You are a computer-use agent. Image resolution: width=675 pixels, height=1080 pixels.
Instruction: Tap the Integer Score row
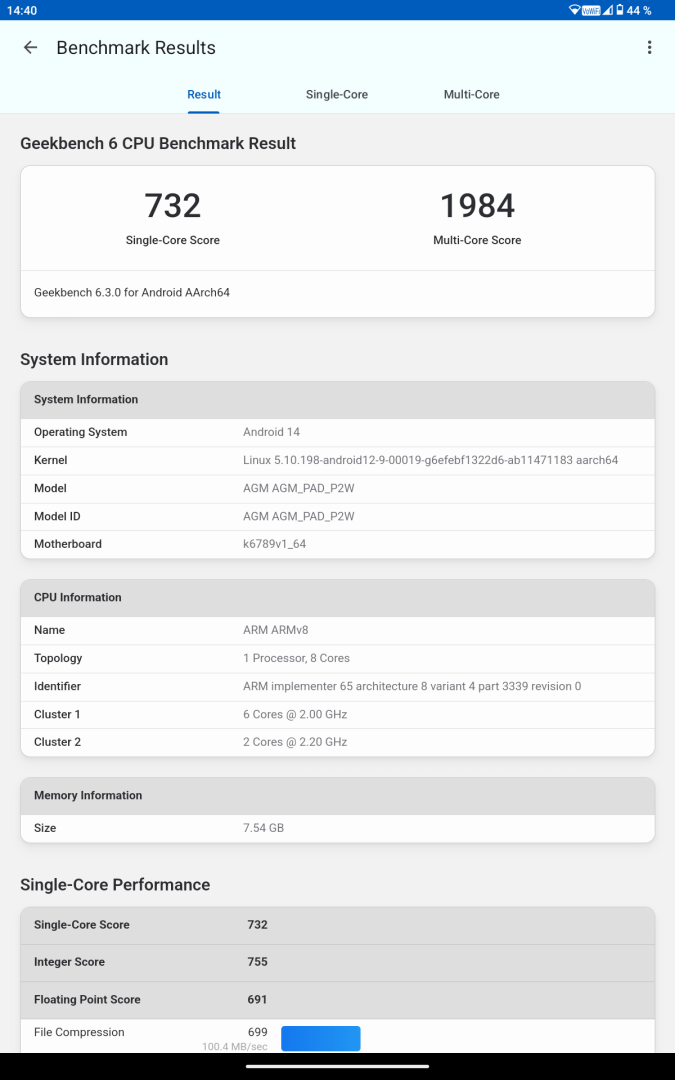337,962
